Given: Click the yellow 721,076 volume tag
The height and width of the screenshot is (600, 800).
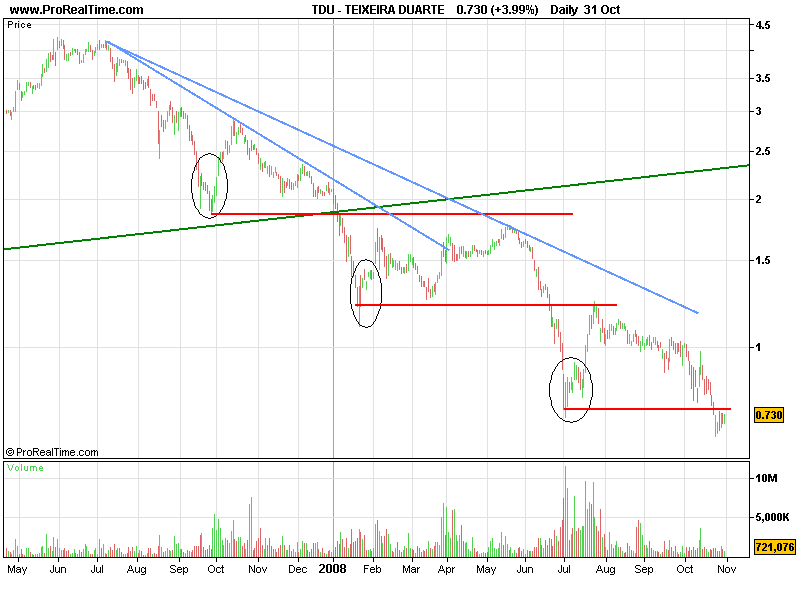Looking at the screenshot, I should (775, 547).
